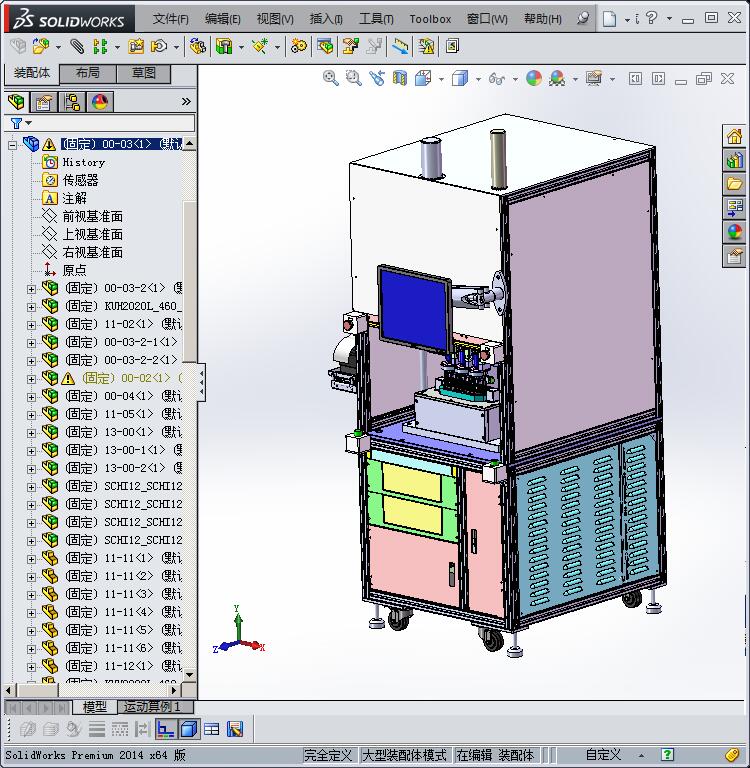The width and height of the screenshot is (750, 768).
Task: Click the Linear Component Pattern icon
Action: [100, 47]
